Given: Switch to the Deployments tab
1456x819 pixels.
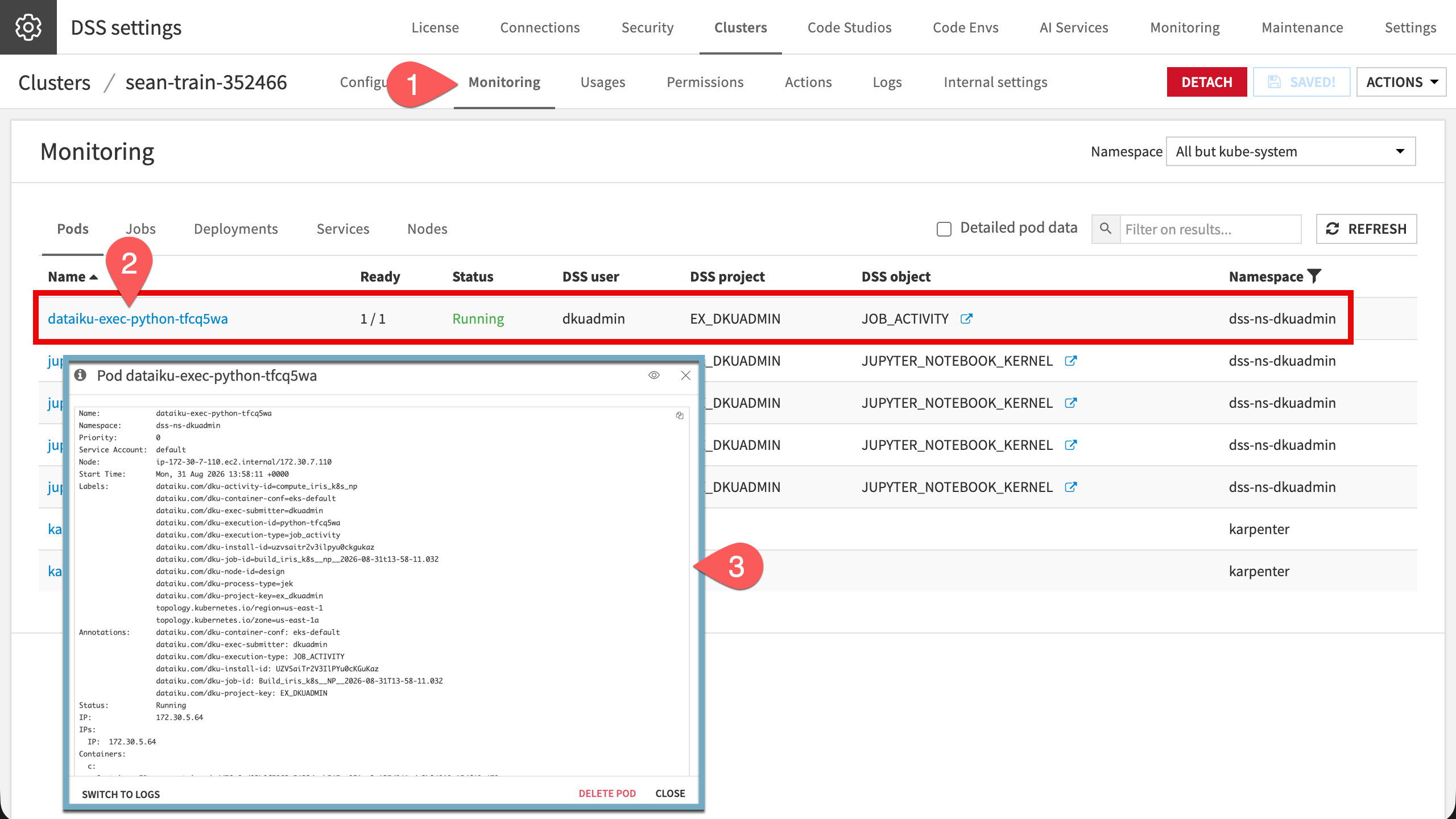Looking at the screenshot, I should coord(235,229).
